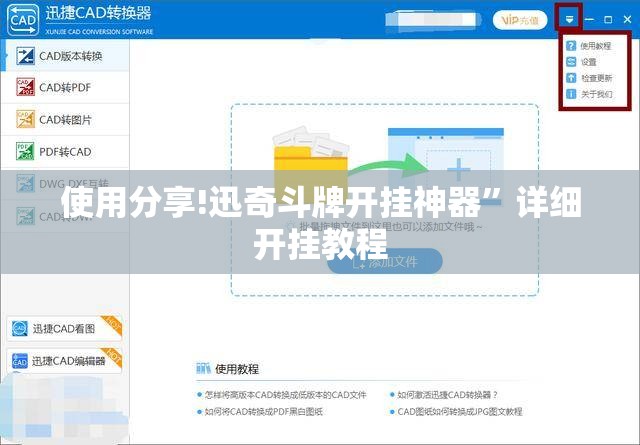Image resolution: width=640 pixels, height=445 pixels.
Task: Click the CAD转PDF red icon
Action: 25,87
